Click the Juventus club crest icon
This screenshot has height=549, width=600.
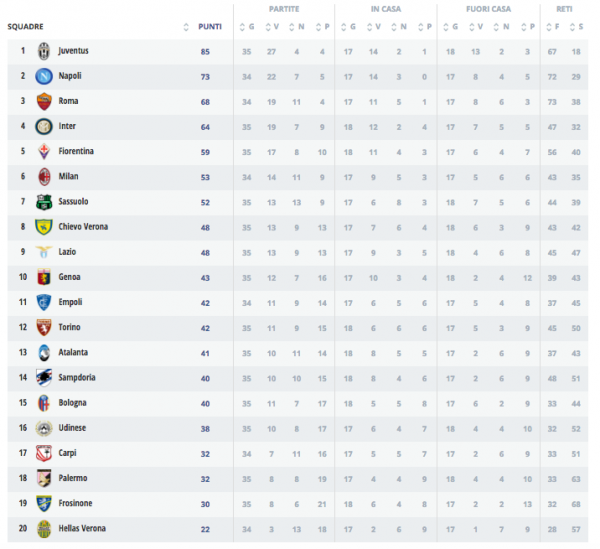(44, 51)
